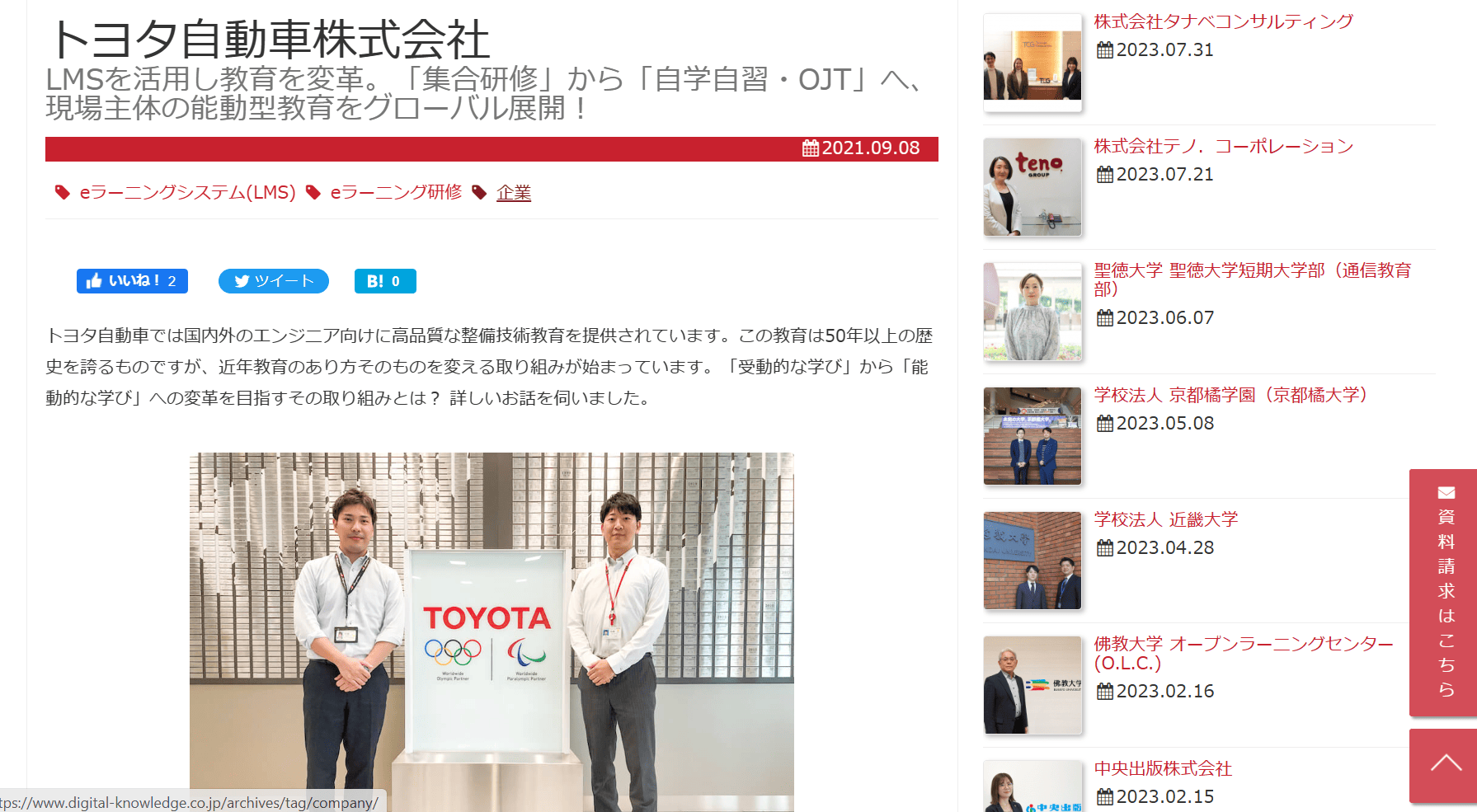Click calendar icon beside 2023.02.16
This screenshot has height=812, width=1477.
[x=1105, y=692]
